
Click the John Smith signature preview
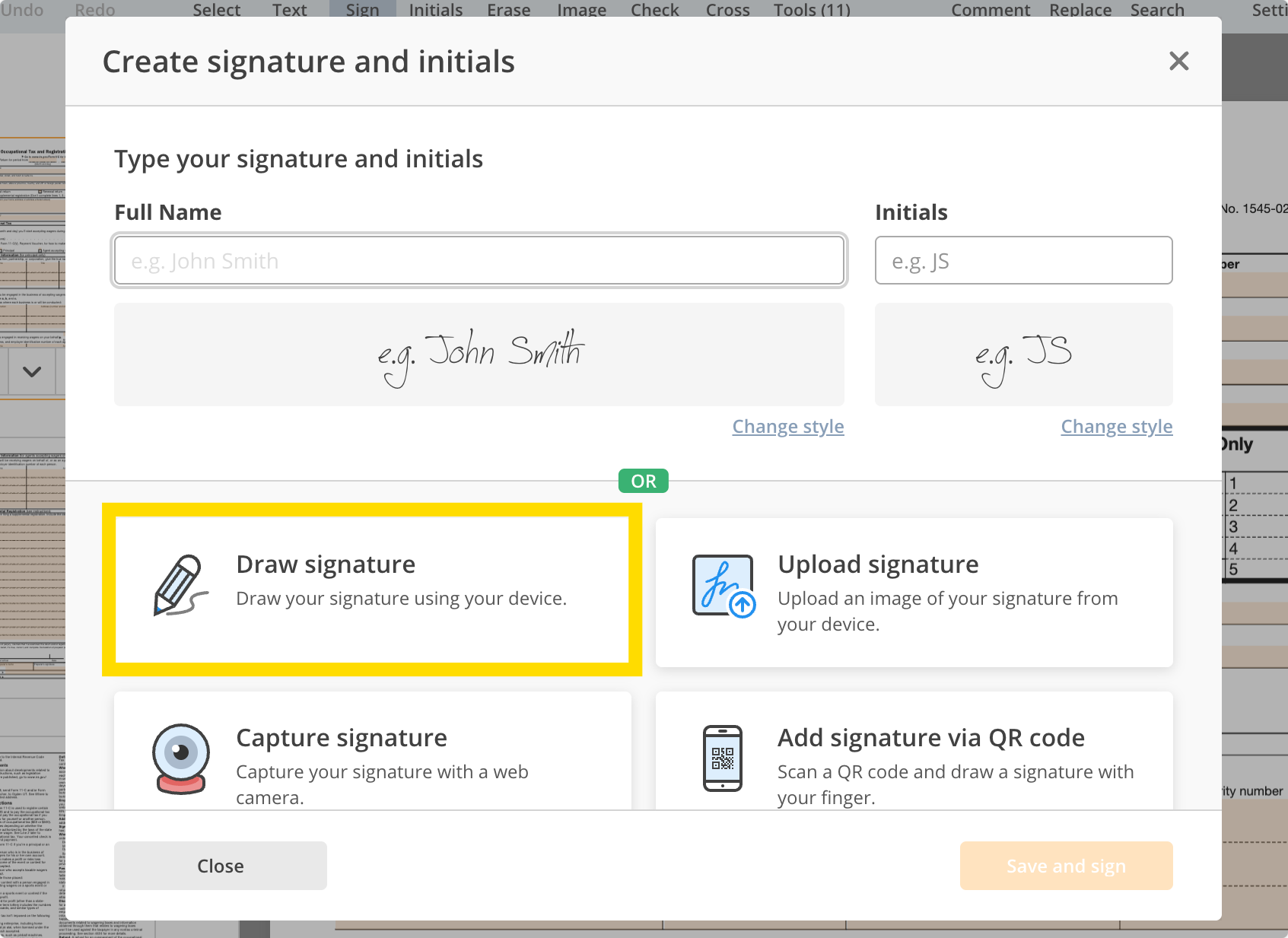tap(479, 355)
